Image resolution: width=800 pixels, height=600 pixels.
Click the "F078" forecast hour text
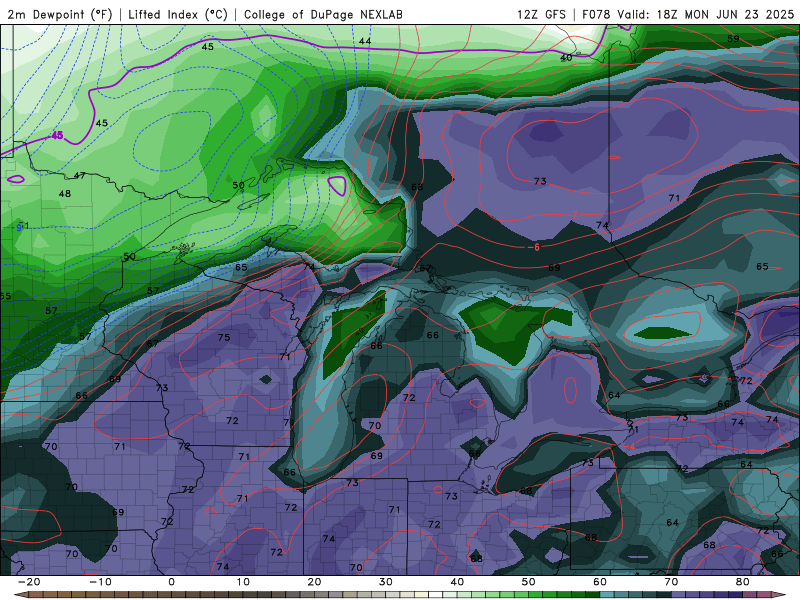pos(596,14)
